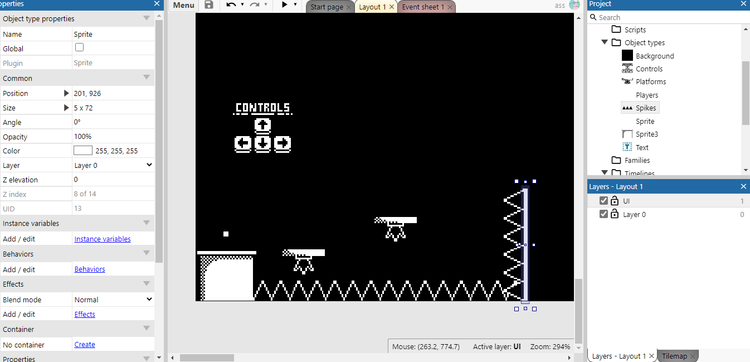Click the Save project icon
Viewport: 750px width, 362px height.
[x=209, y=5]
